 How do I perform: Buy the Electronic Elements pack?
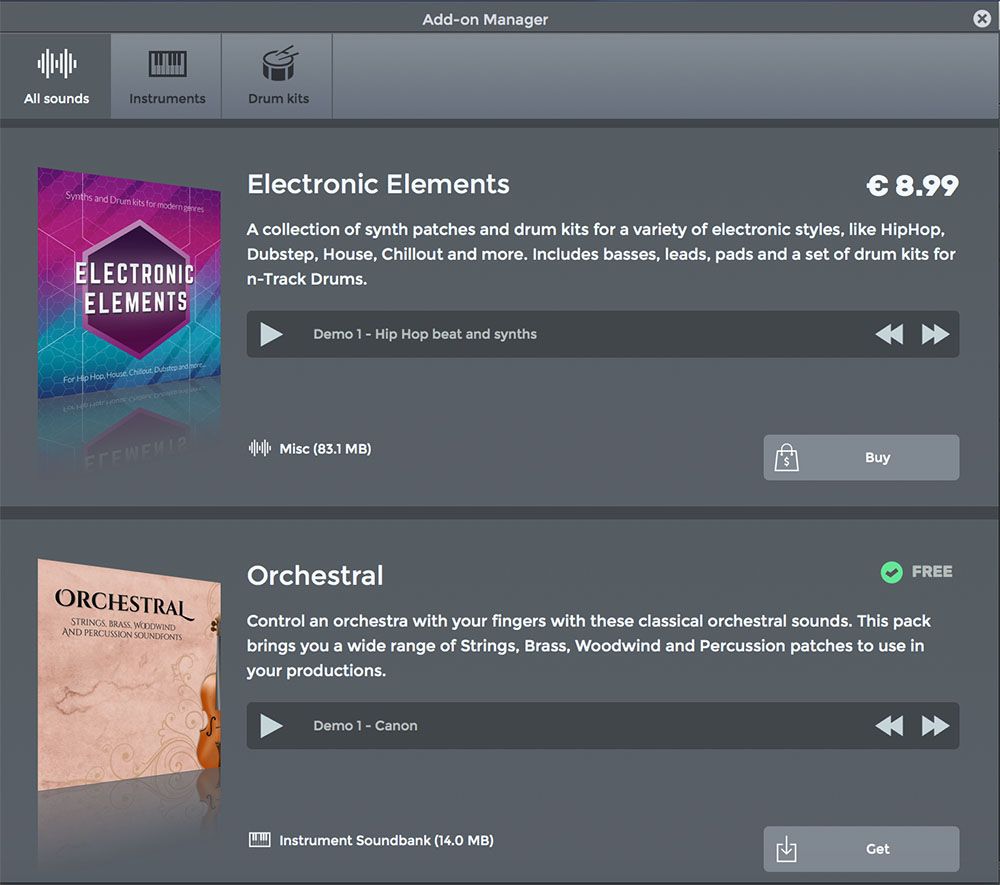861,457
